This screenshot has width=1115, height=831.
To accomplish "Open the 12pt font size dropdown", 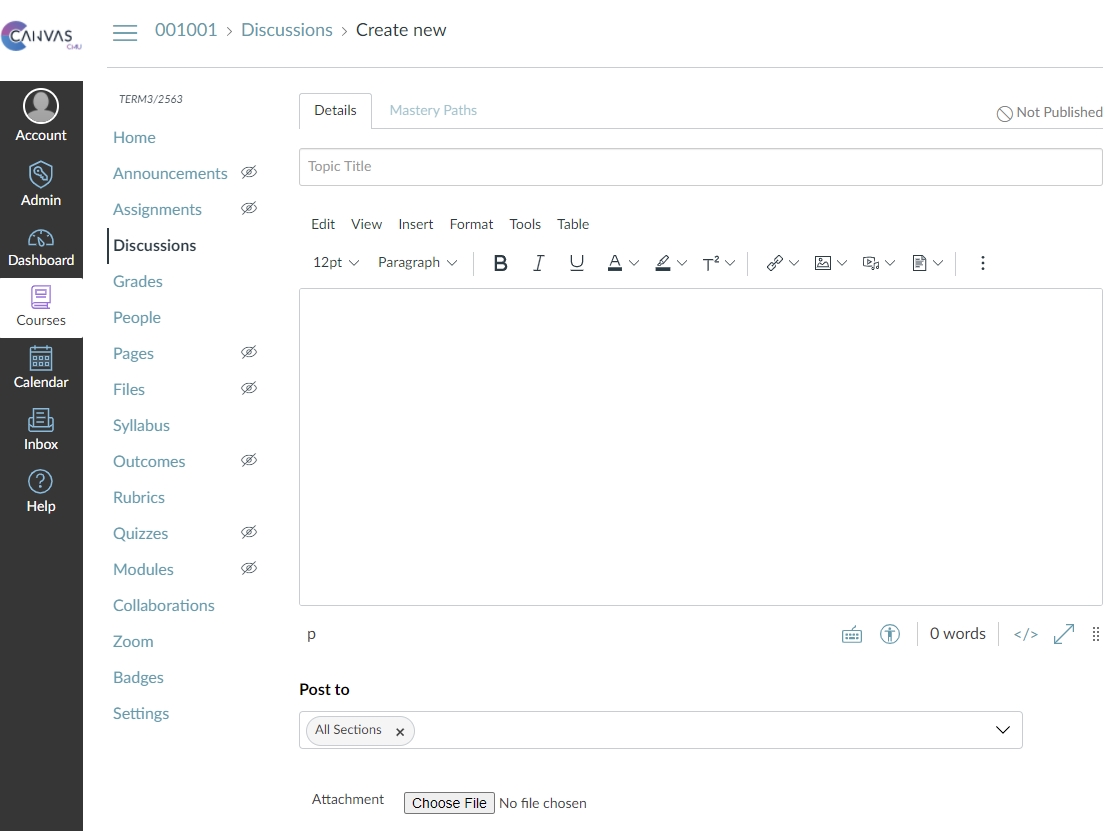I will (335, 263).
